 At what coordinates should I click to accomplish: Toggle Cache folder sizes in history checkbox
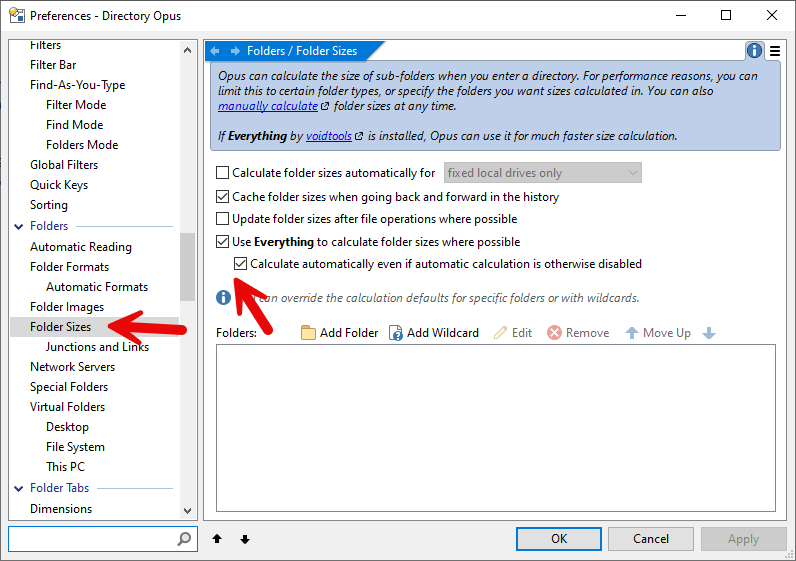222,196
